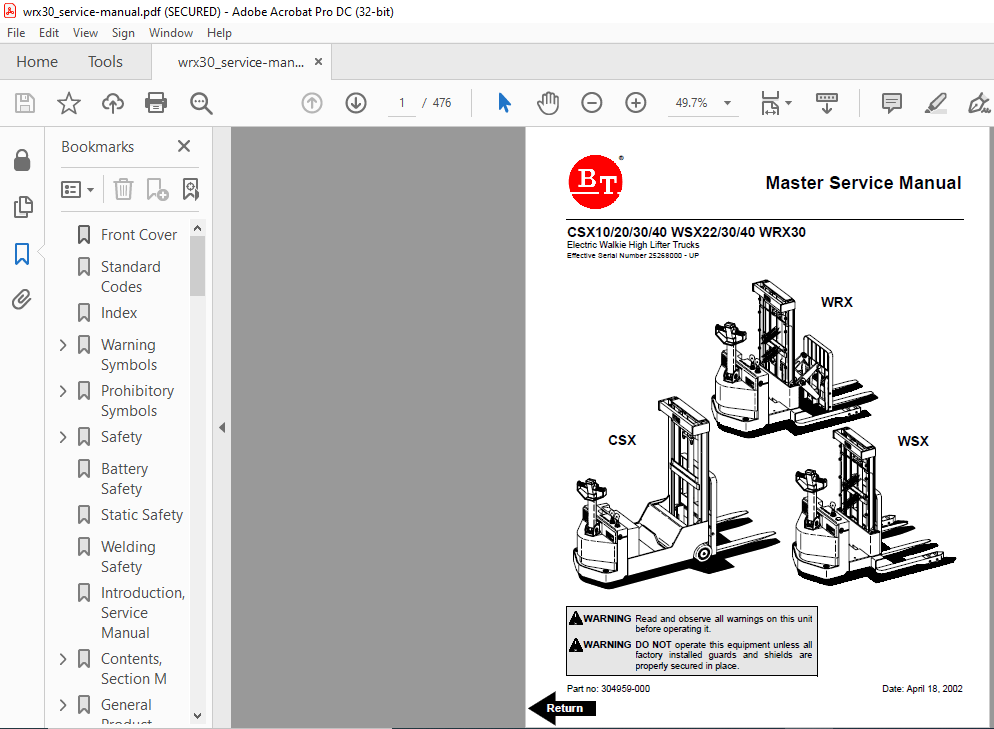Open the Index bookmark
This screenshot has width=994, height=729.
coord(119,313)
